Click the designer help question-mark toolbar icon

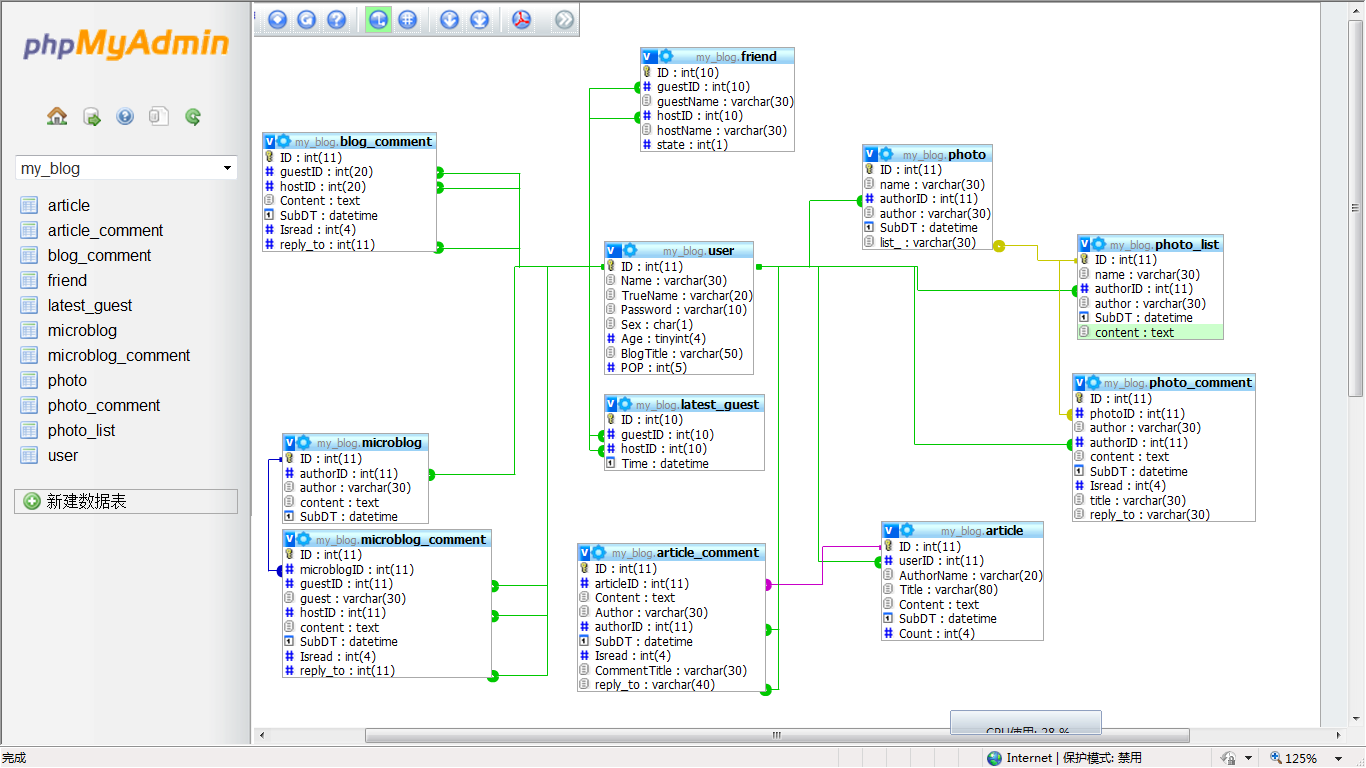pos(337,19)
